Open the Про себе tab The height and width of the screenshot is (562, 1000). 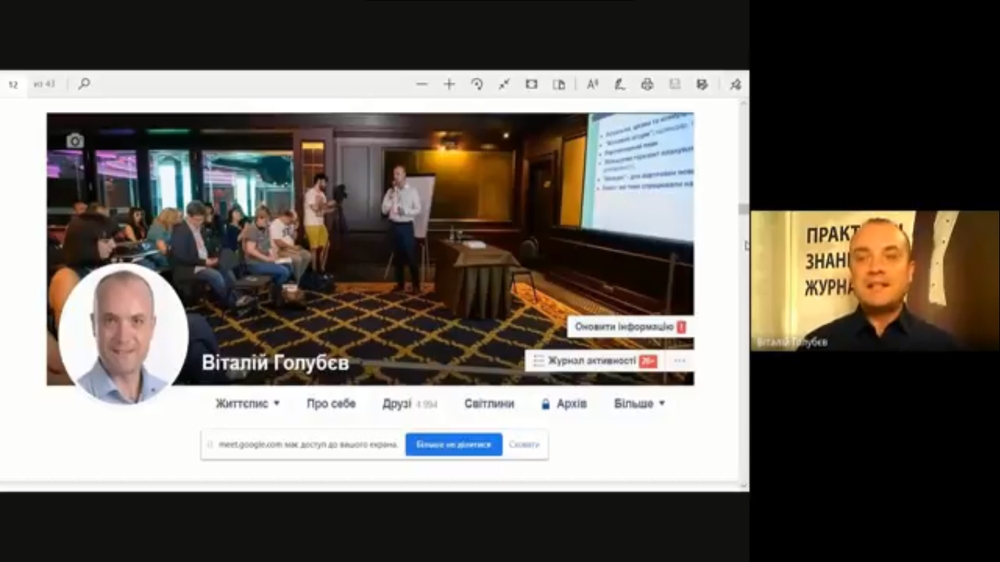coord(331,404)
